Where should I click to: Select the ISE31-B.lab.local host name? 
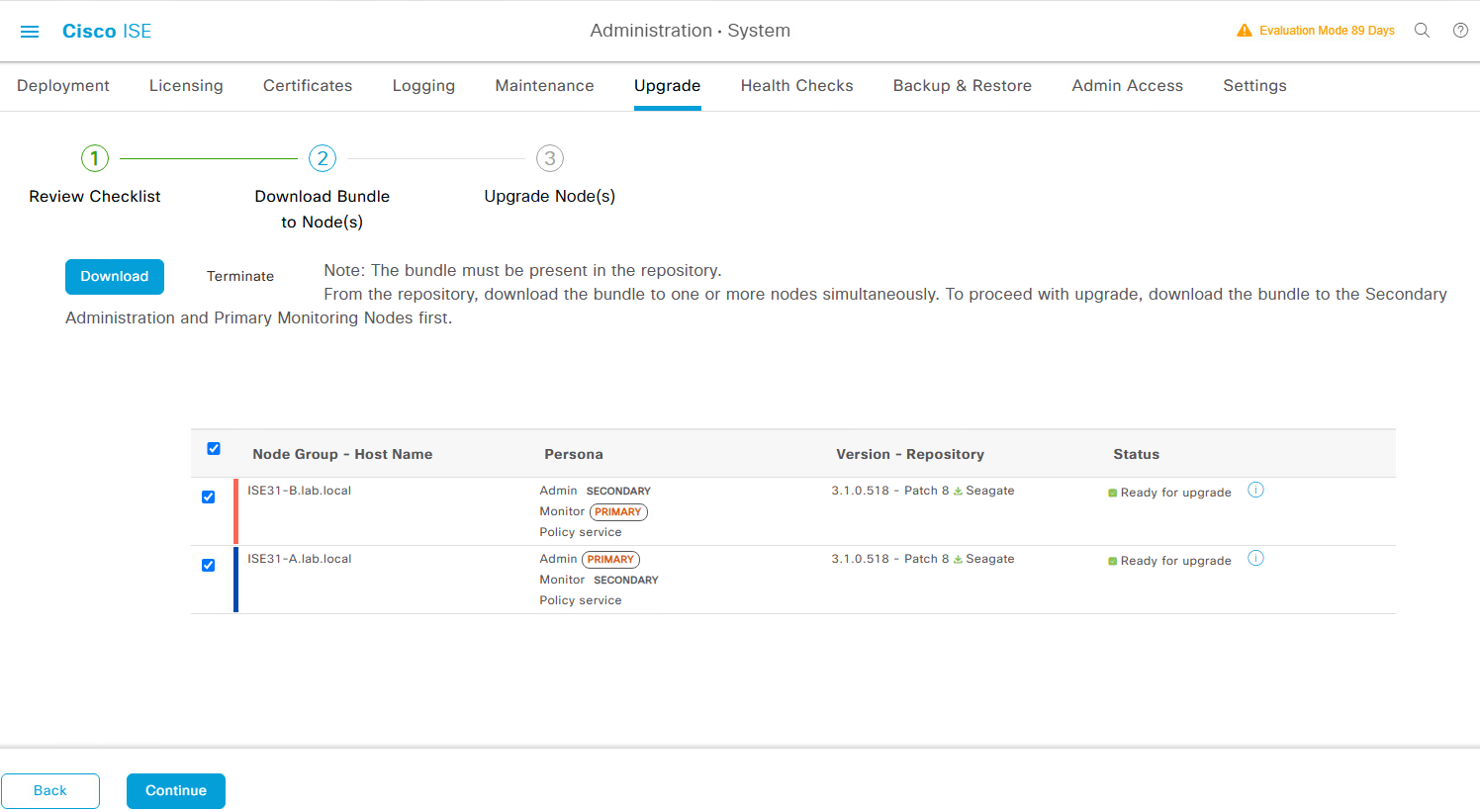[300, 491]
